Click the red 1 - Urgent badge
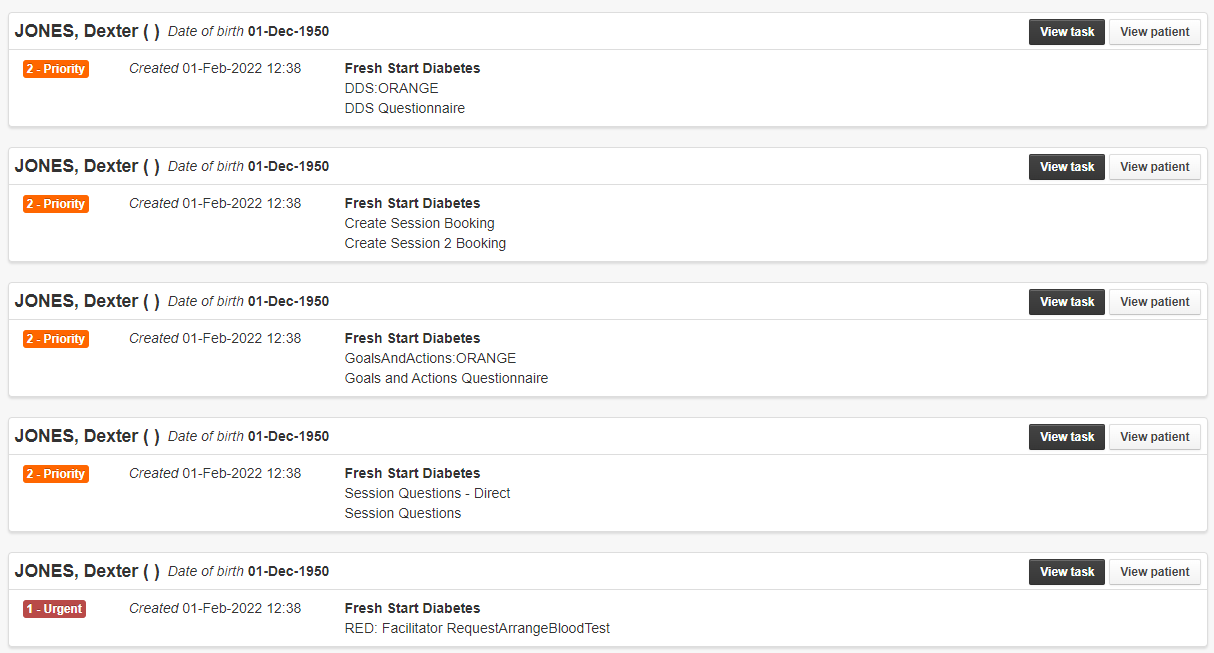Viewport: 1214px width, 653px height. (55, 609)
